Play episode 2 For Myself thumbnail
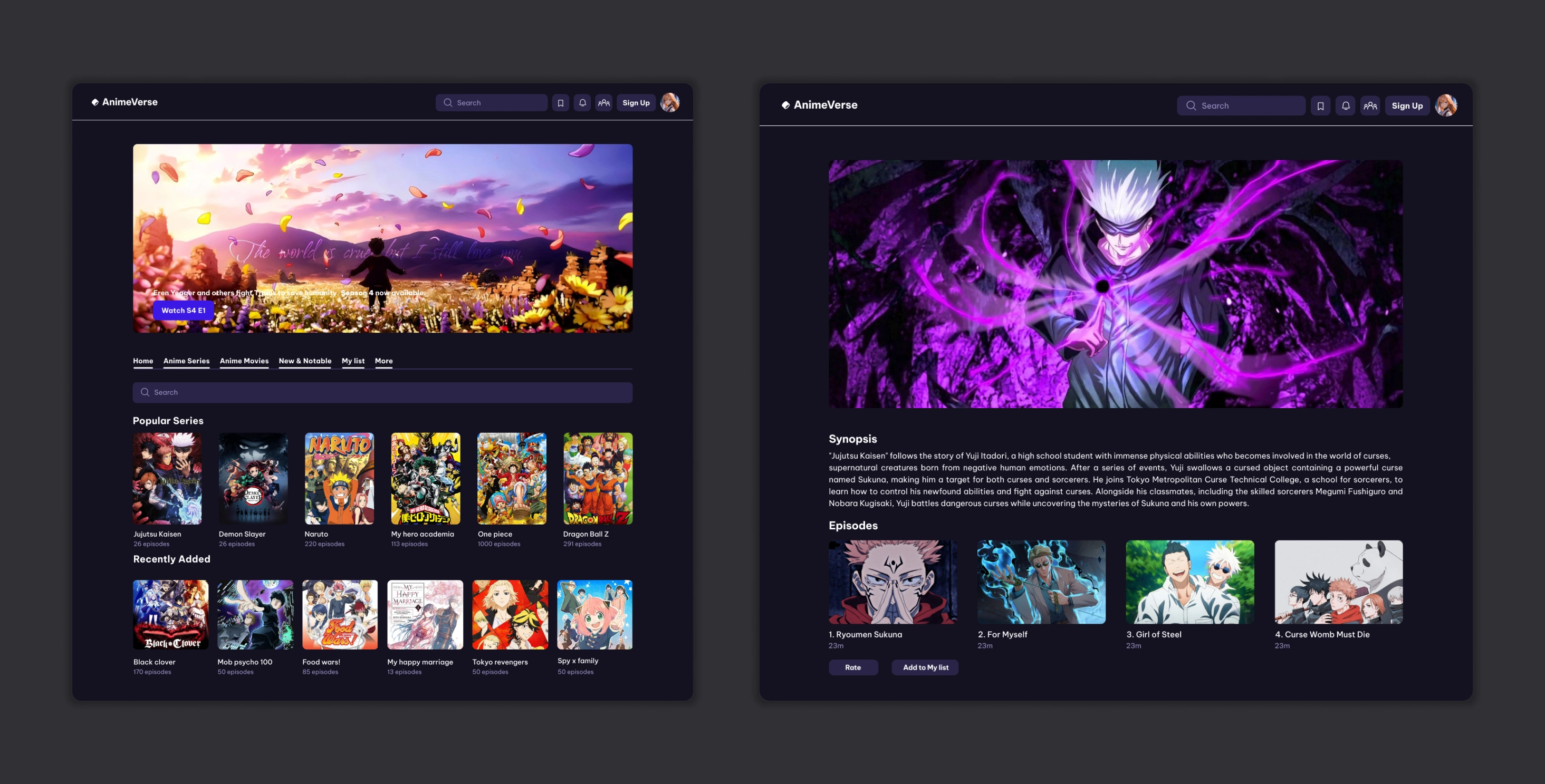This screenshot has height=784, width=1545. coord(1042,582)
